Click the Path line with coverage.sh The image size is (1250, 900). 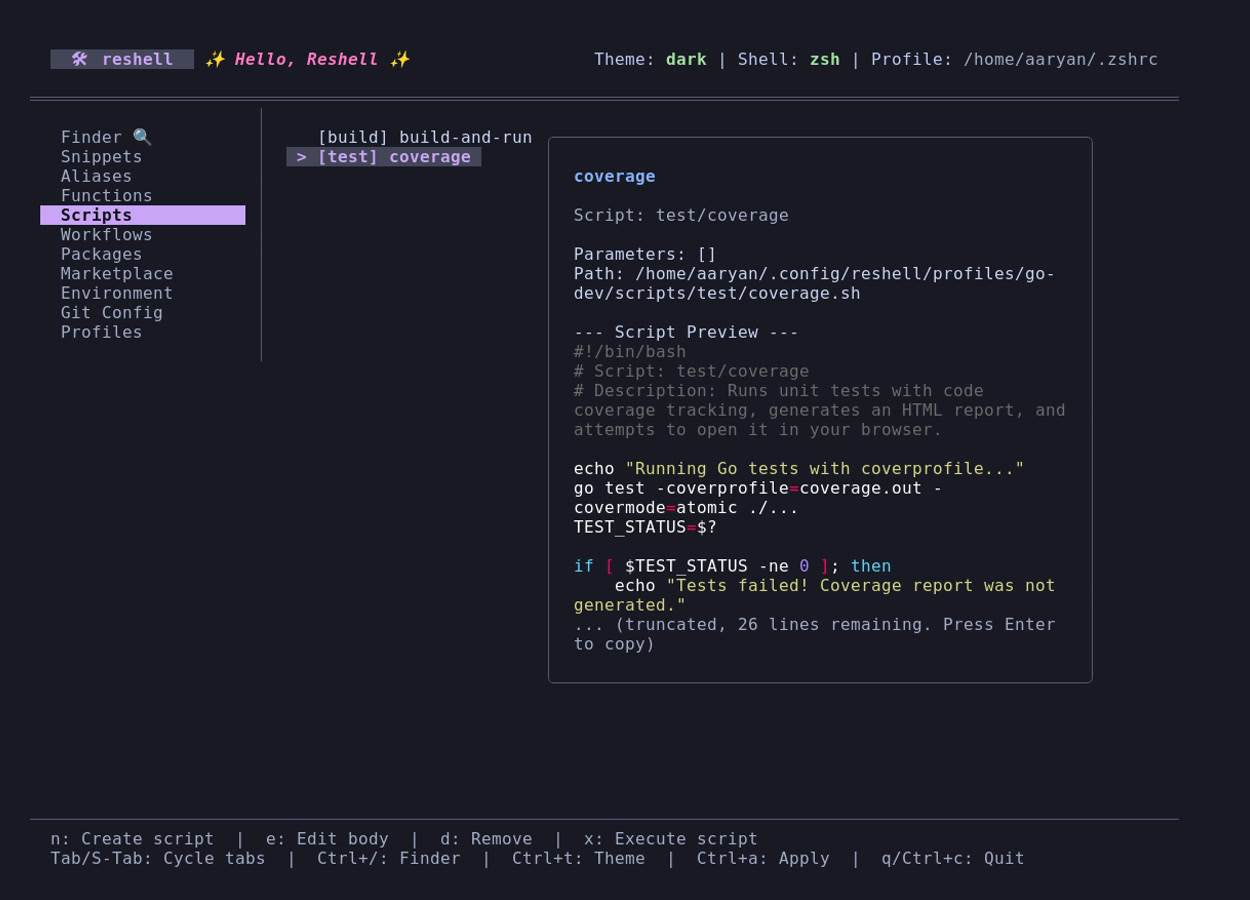coord(814,284)
